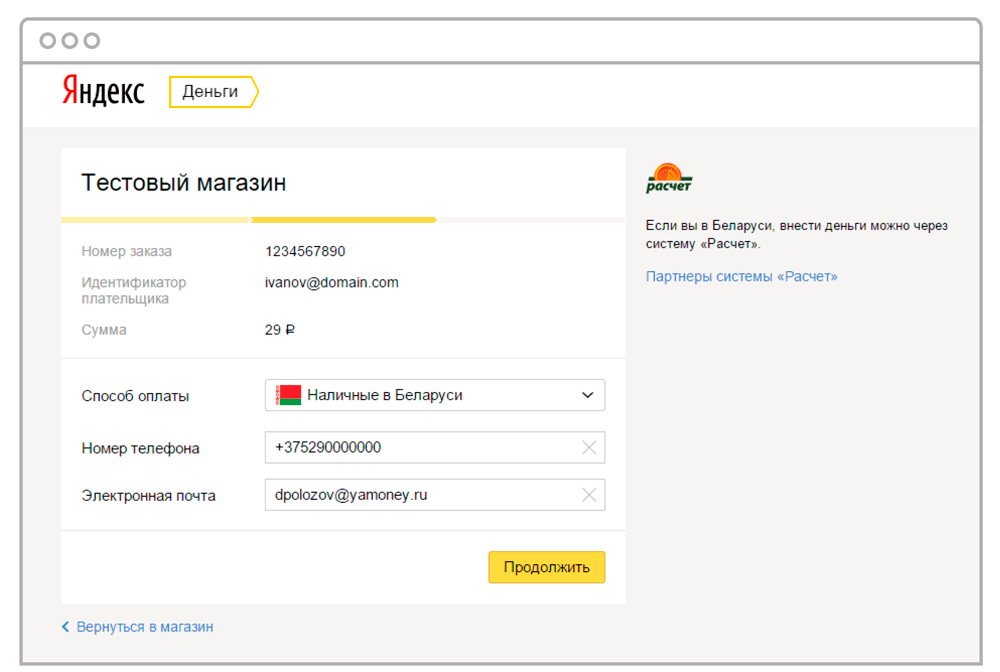Click Вернуться в магазин link
The width and height of the screenshot is (1000, 672).
(x=145, y=627)
